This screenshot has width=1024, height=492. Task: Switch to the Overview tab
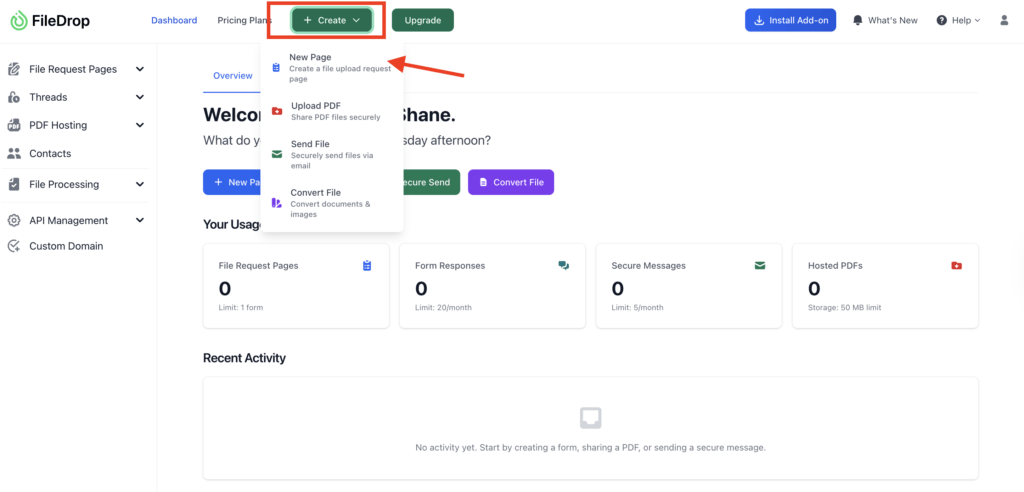click(232, 76)
